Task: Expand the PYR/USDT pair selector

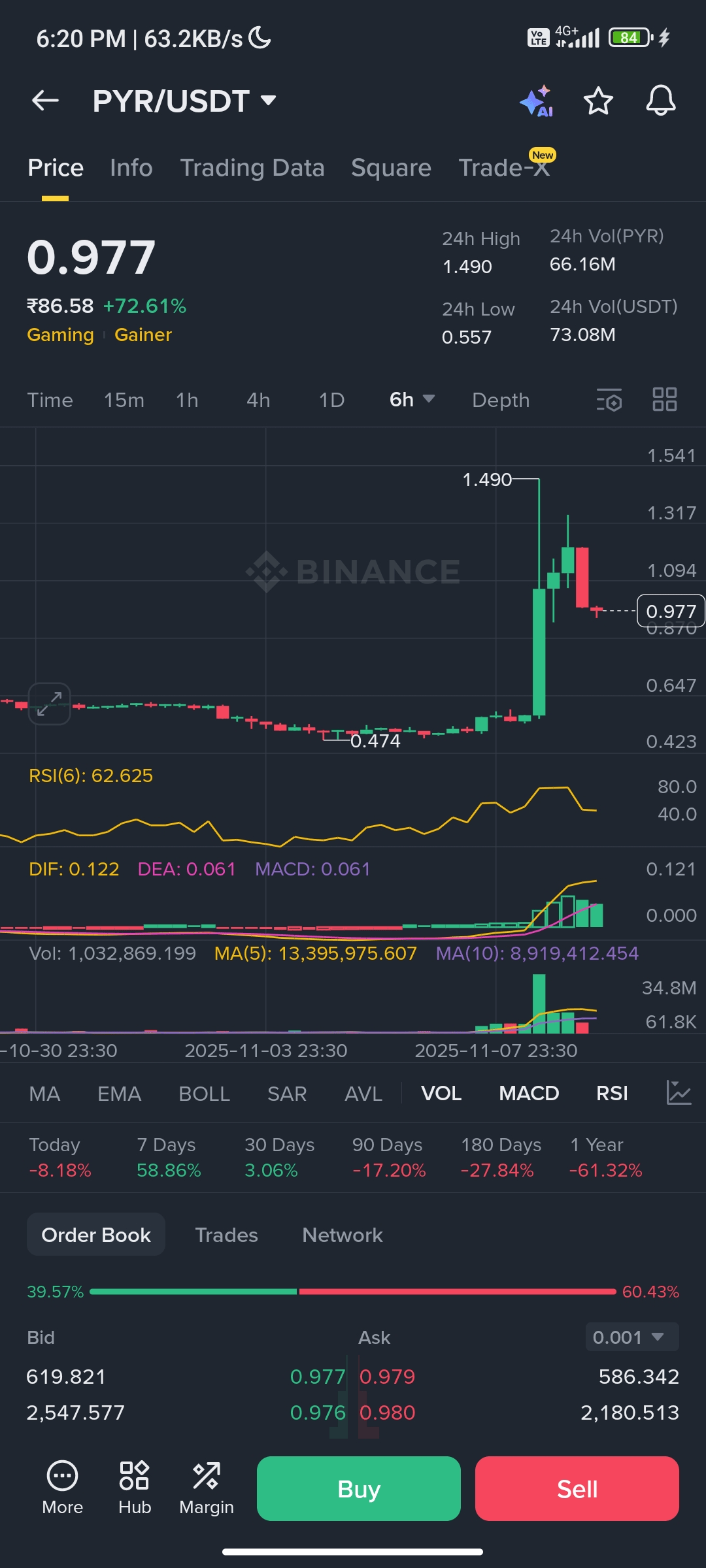Action: (185, 101)
